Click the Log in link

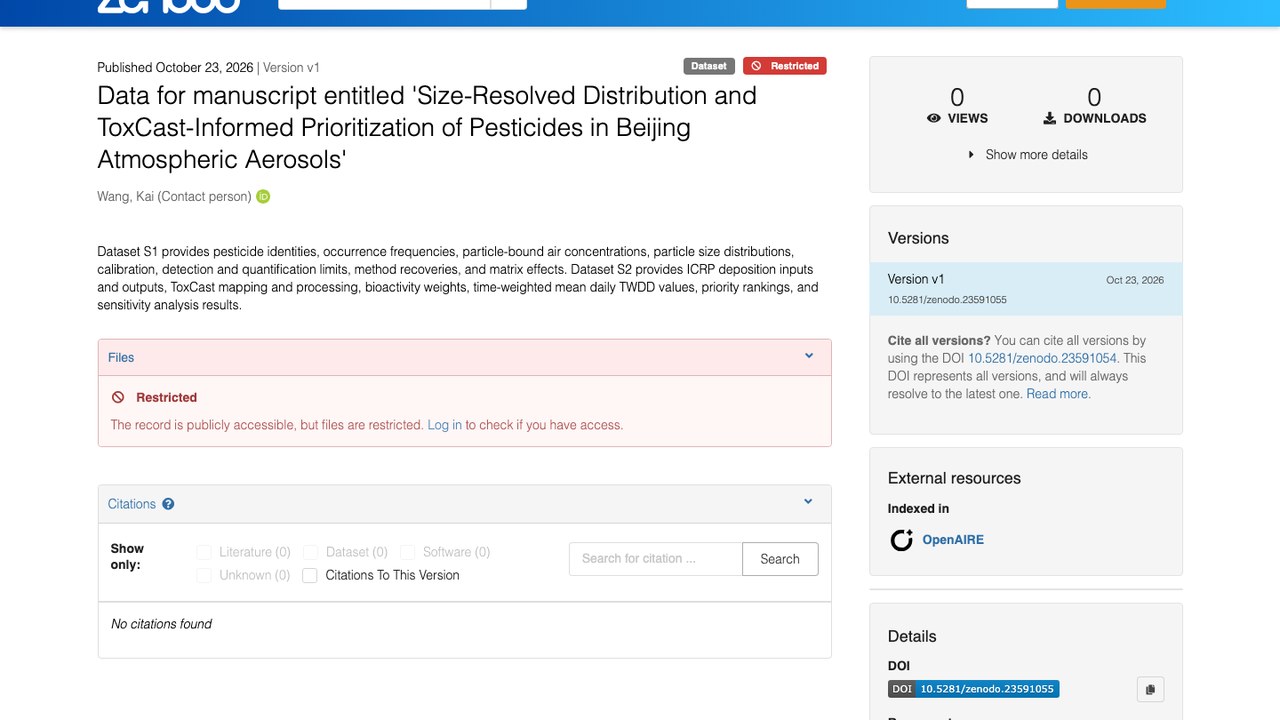tap(445, 425)
